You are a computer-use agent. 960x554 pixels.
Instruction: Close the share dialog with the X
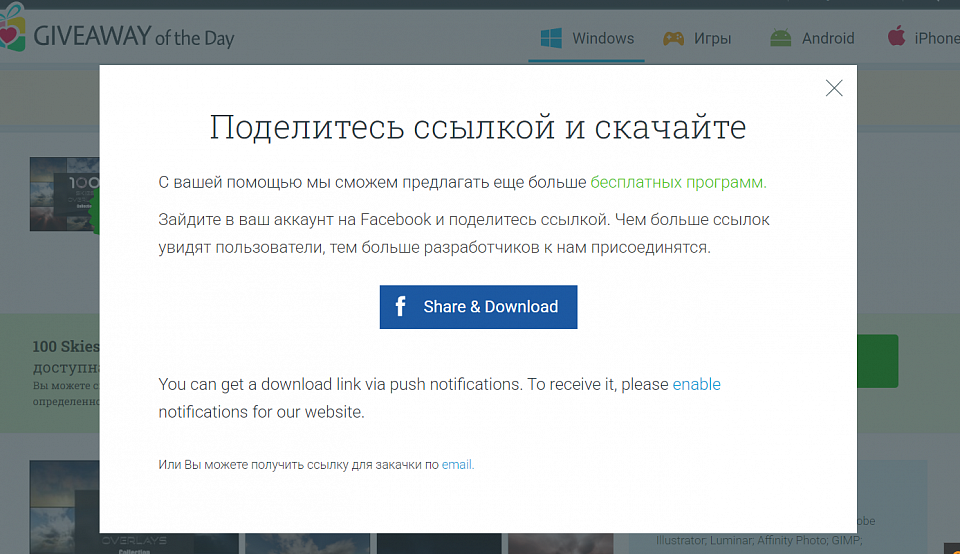pos(834,88)
